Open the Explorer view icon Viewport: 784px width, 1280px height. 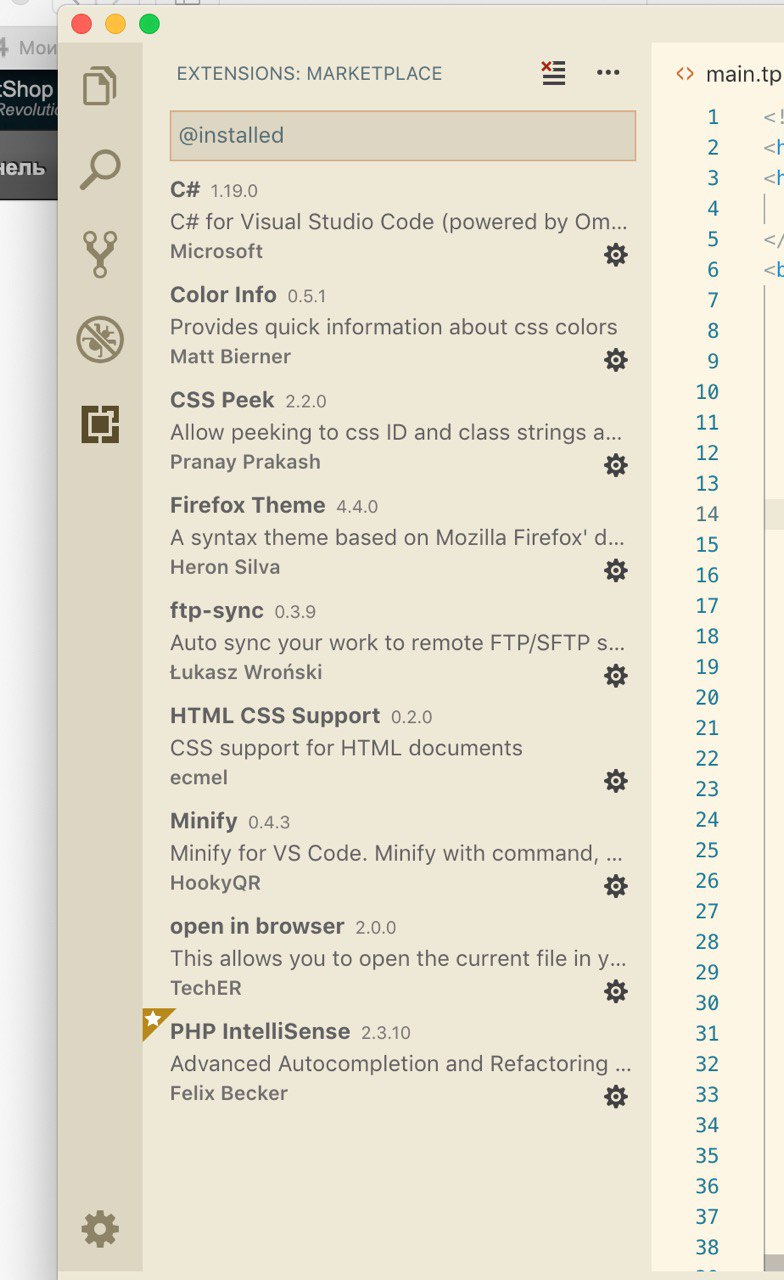[100, 85]
